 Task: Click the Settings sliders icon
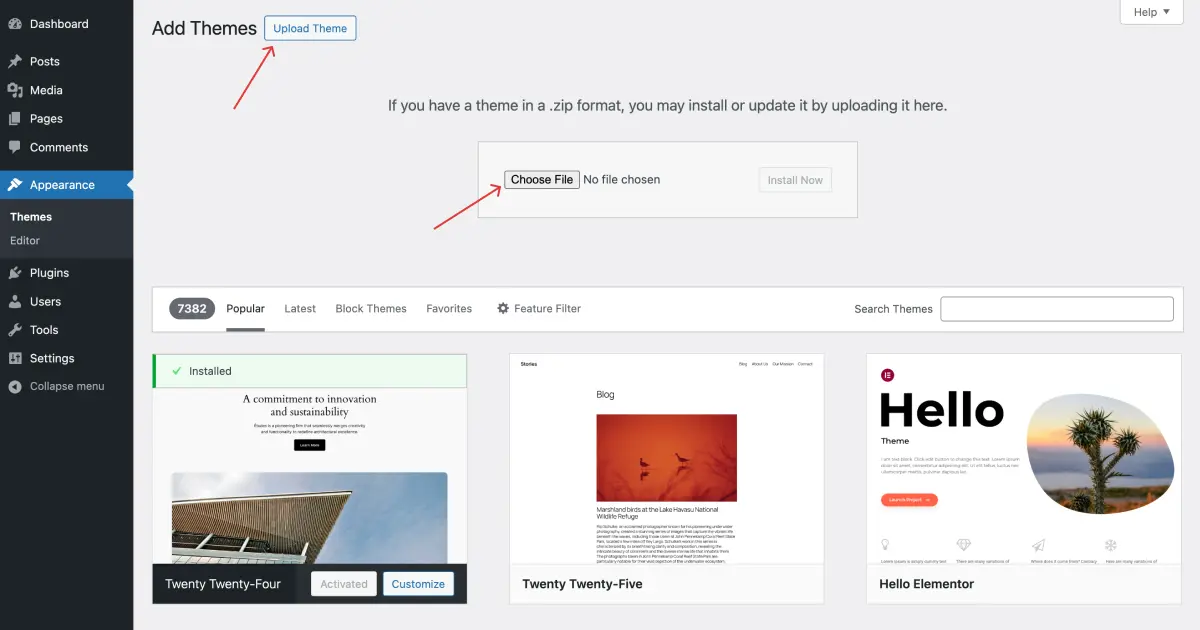coord(15,358)
